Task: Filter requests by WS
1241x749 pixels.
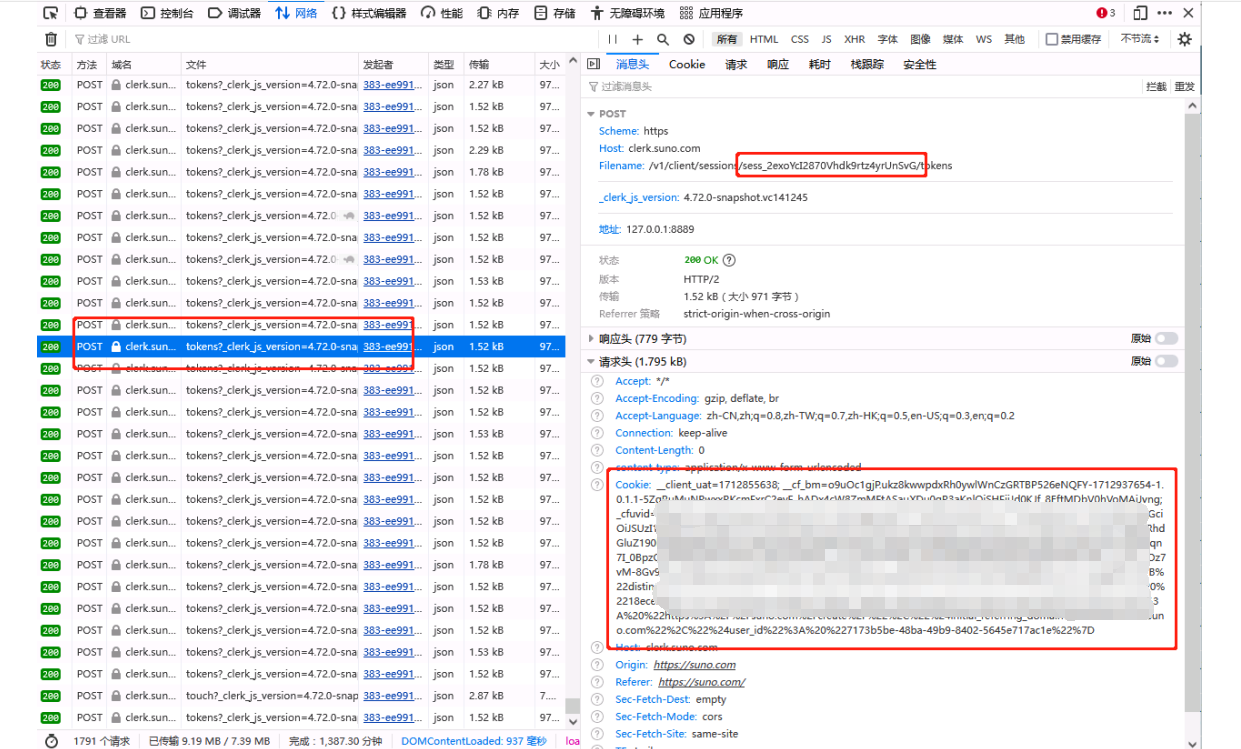Action: click(984, 39)
